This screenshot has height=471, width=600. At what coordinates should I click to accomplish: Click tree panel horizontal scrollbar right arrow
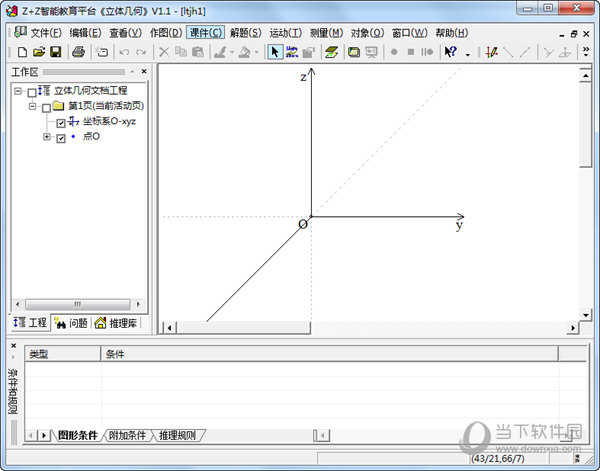click(138, 304)
